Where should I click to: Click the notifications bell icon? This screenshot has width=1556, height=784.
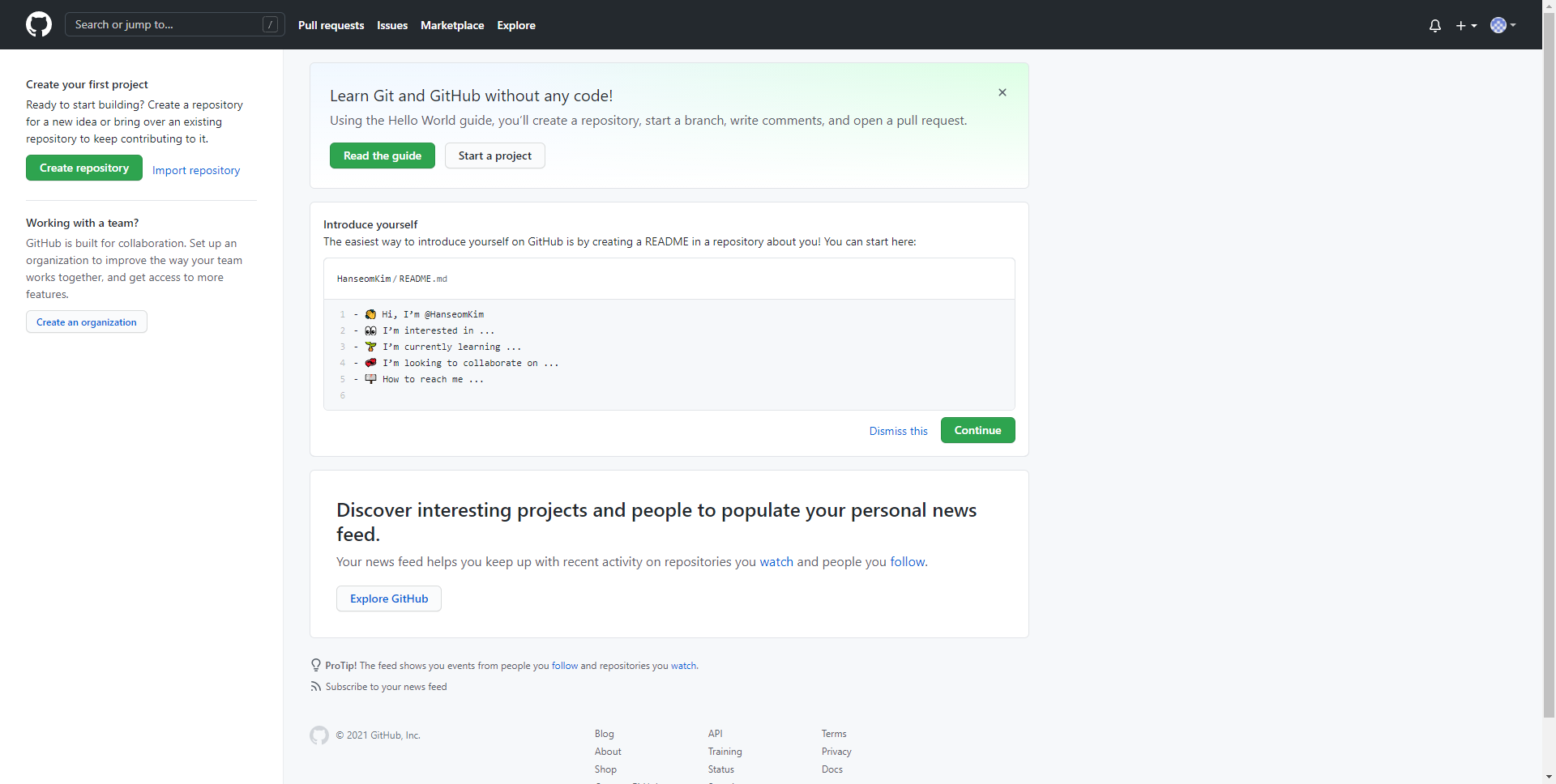[1435, 26]
